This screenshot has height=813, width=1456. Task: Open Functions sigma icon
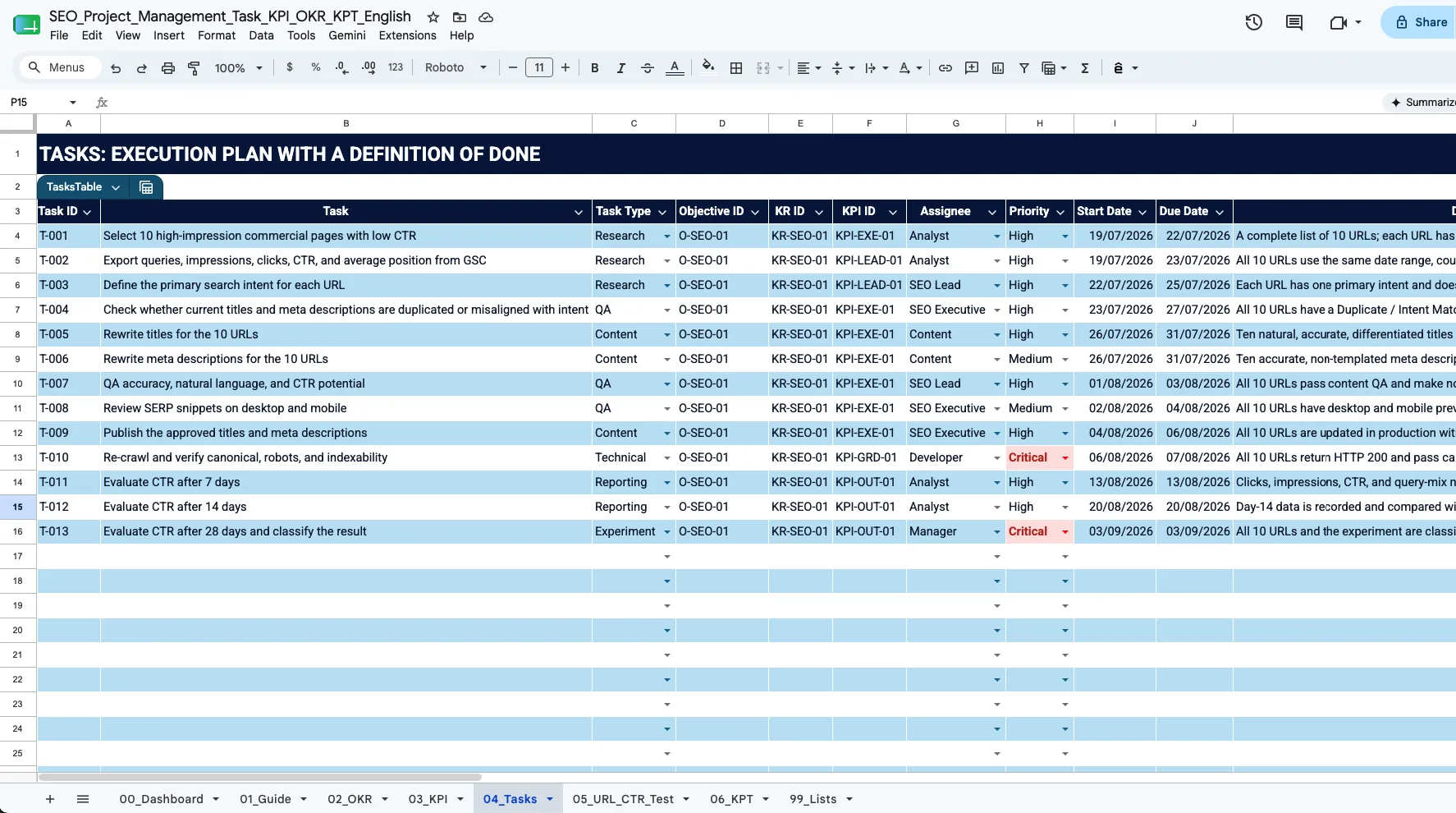pyautogui.click(x=1085, y=68)
